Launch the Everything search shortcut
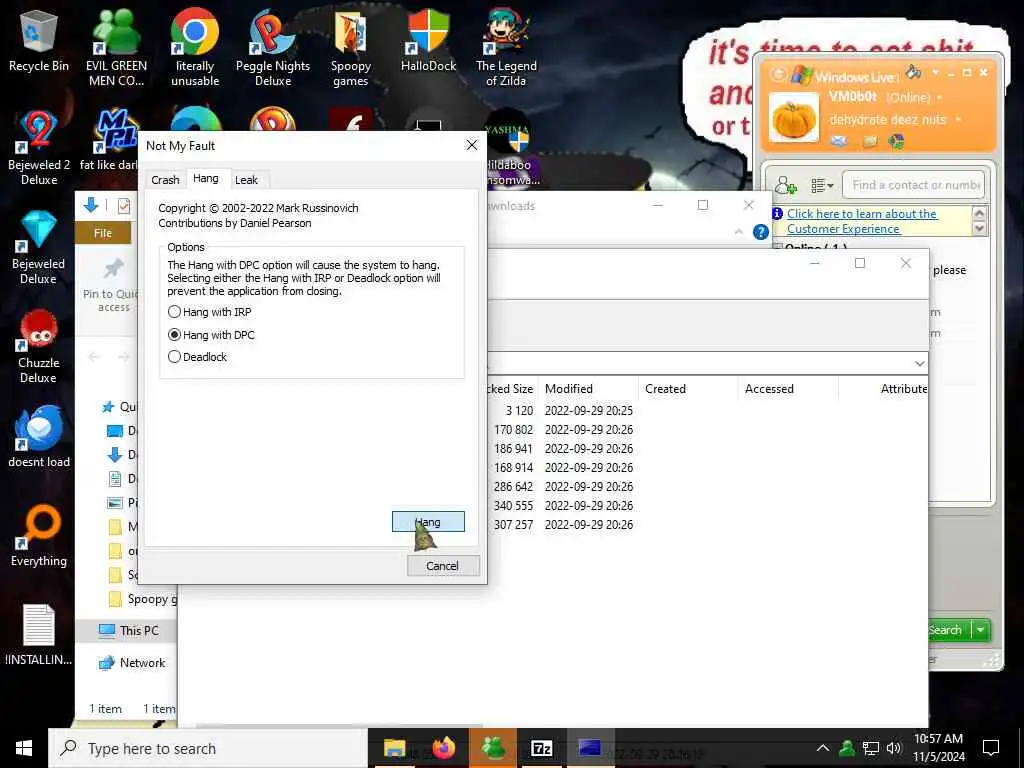Image resolution: width=1024 pixels, height=768 pixels. [x=39, y=536]
